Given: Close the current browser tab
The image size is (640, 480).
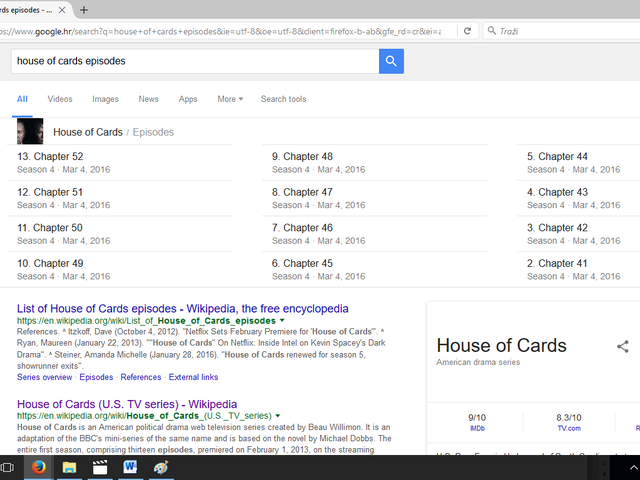Looking at the screenshot, I should tap(62, 10).
